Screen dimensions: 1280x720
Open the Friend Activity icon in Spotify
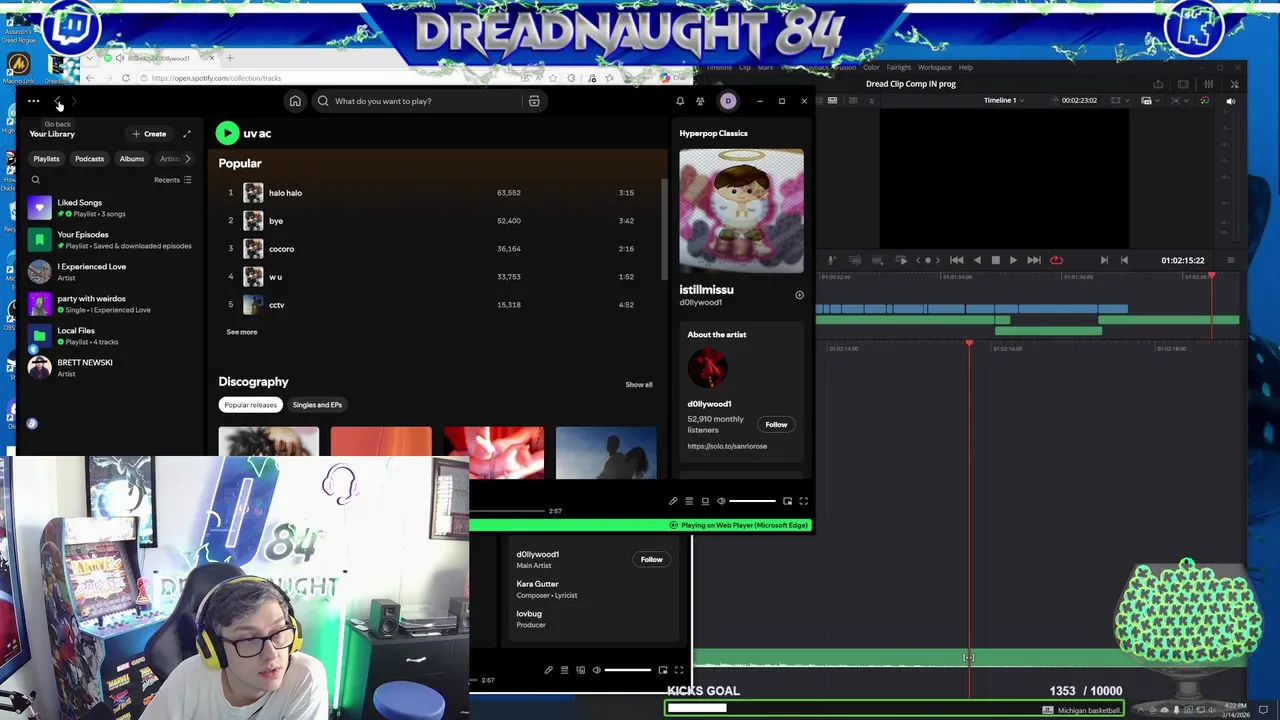(700, 101)
